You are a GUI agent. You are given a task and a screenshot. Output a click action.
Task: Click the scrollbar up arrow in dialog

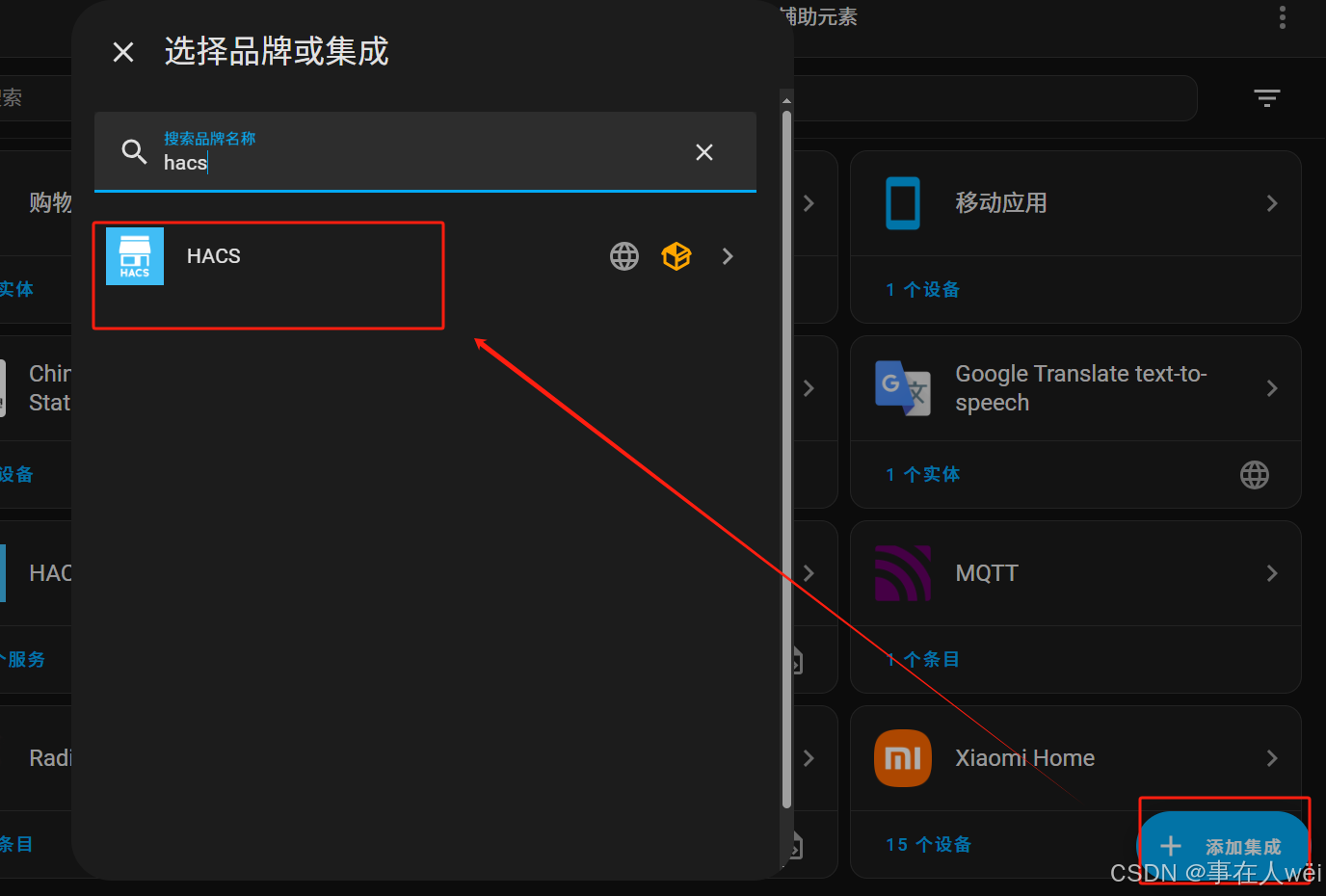pos(786,100)
